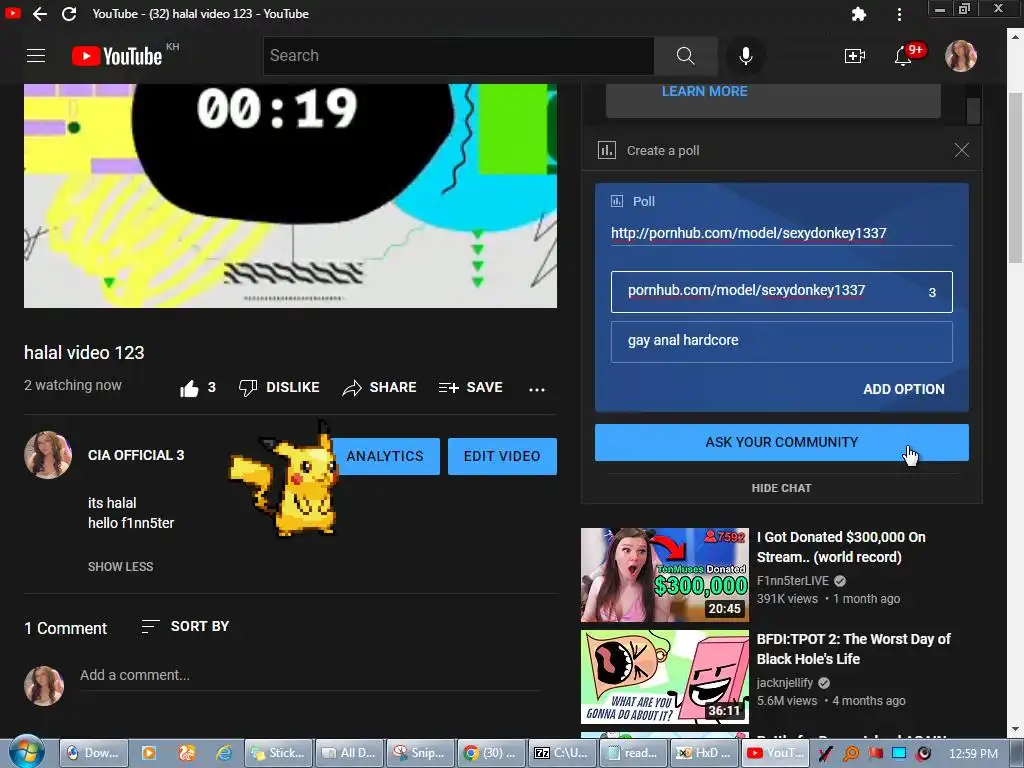Click the video title 'halal video 123'

pyautogui.click(x=84, y=353)
